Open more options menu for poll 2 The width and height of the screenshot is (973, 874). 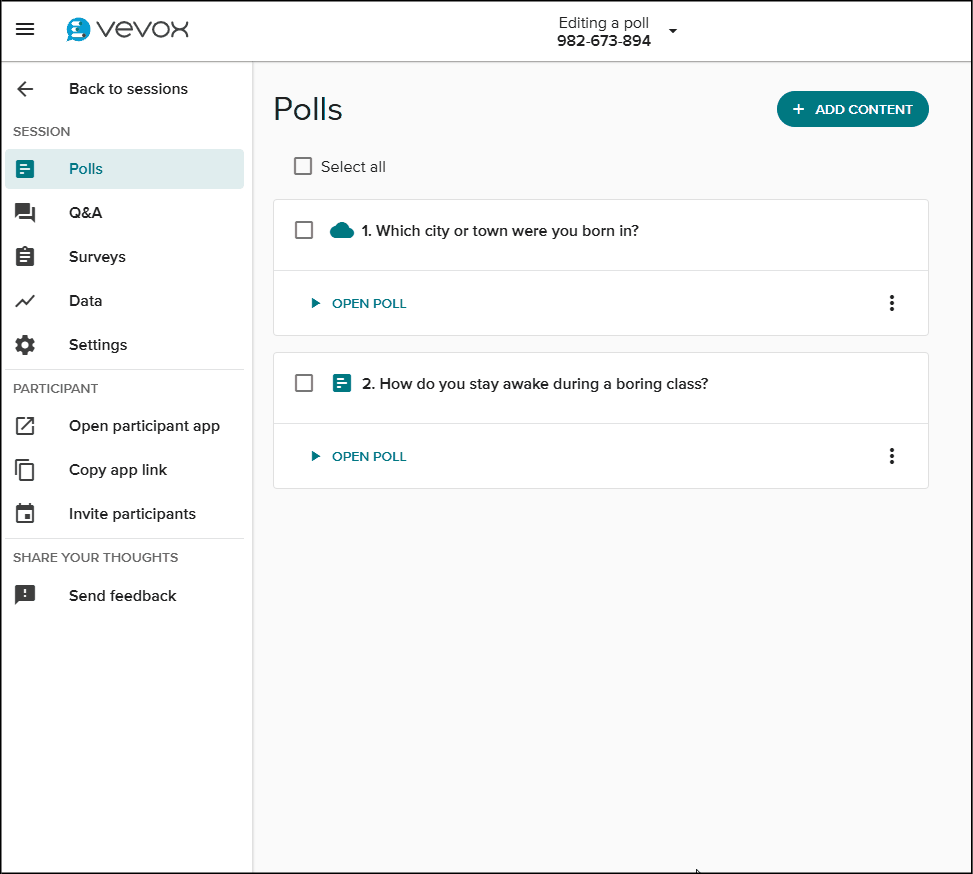(892, 456)
